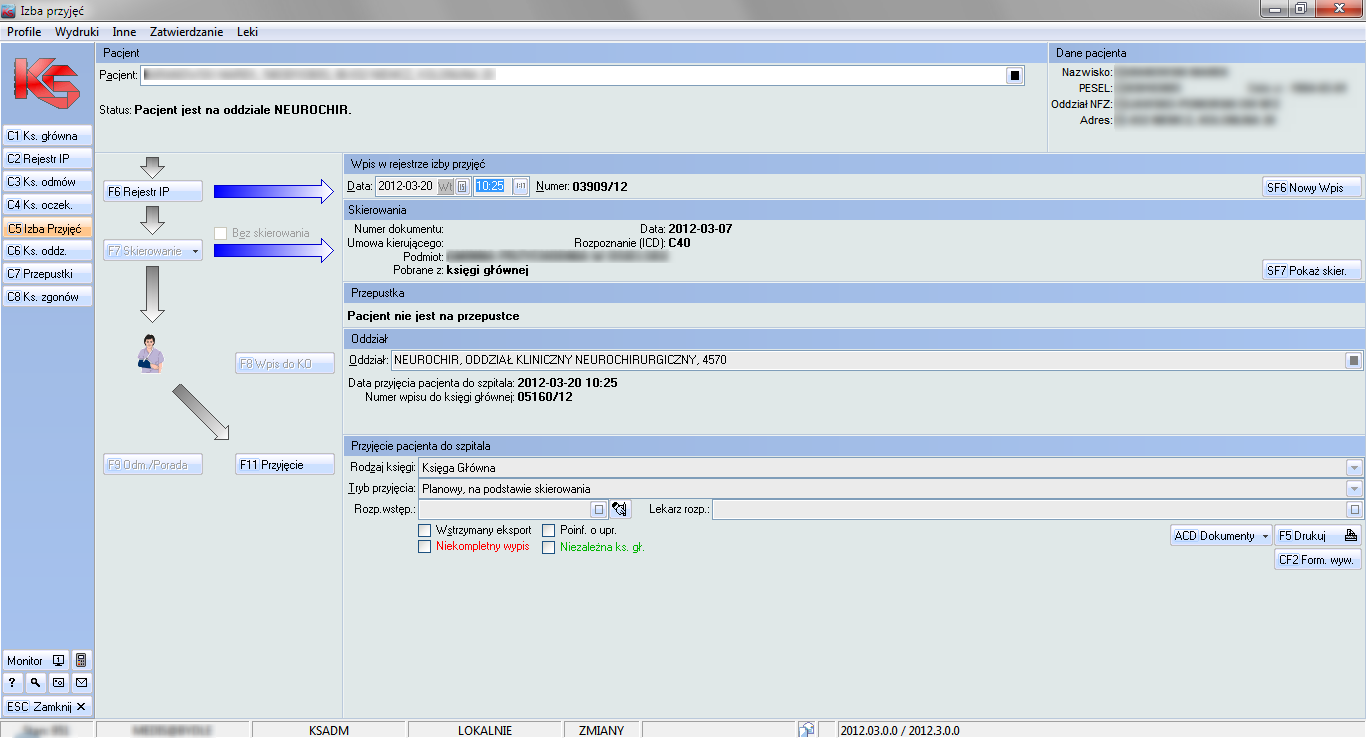Open the magnifier search icon in sidebar

[35, 683]
